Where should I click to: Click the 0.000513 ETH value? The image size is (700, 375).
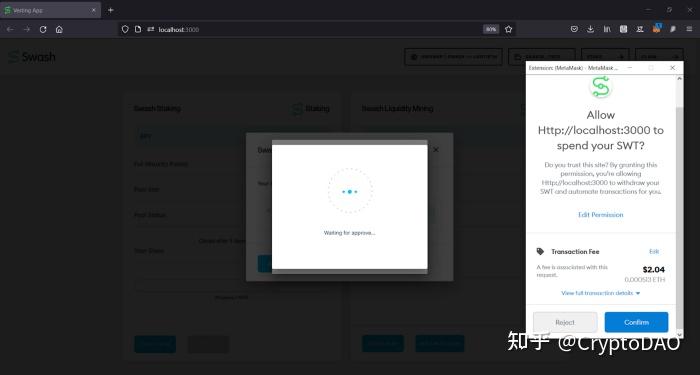coord(645,279)
